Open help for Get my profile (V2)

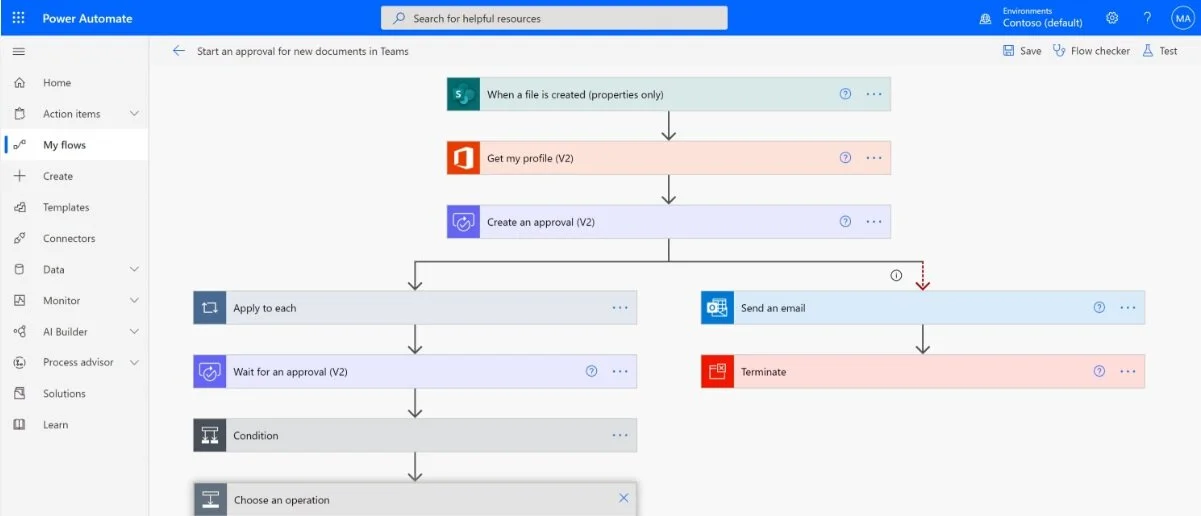[x=845, y=158]
